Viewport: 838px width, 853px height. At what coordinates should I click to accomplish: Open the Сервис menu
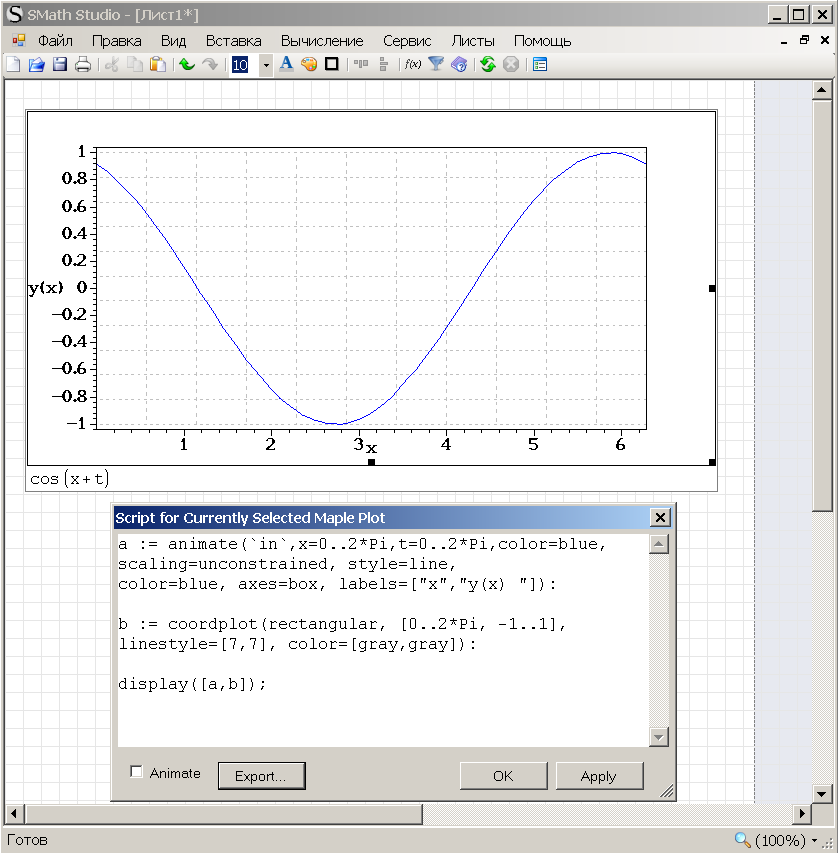click(407, 41)
